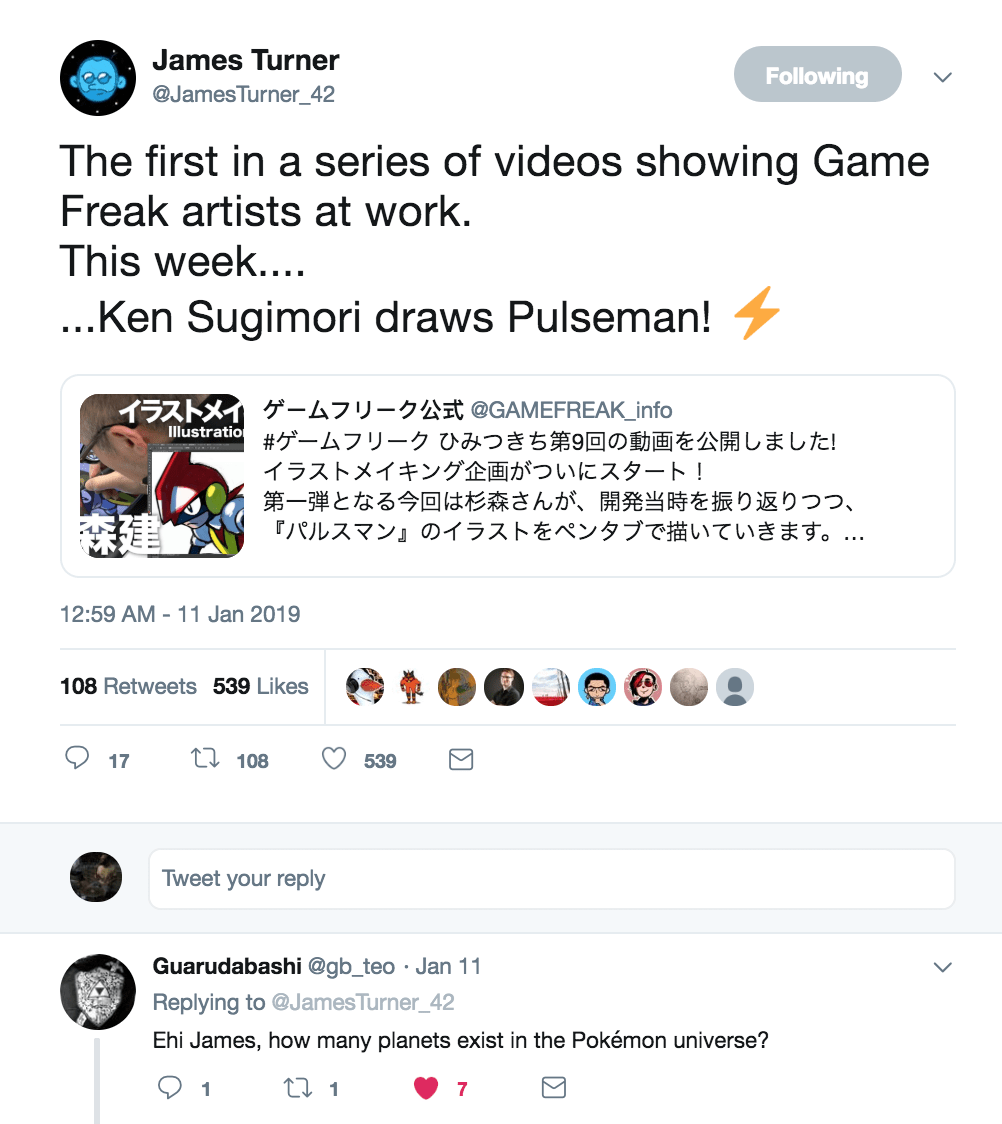Toggle the Following button
Viewport: 1002px width, 1124px height.
[x=817, y=75]
